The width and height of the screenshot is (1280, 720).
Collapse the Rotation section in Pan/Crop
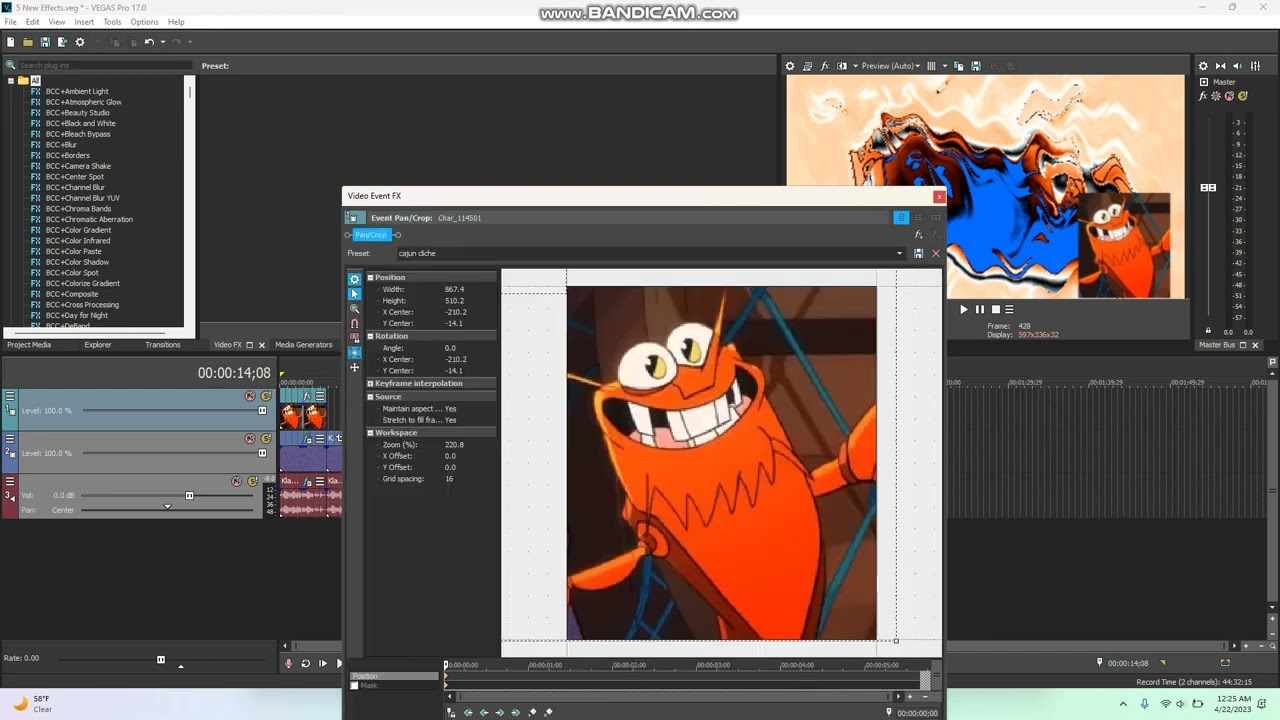[370, 336]
